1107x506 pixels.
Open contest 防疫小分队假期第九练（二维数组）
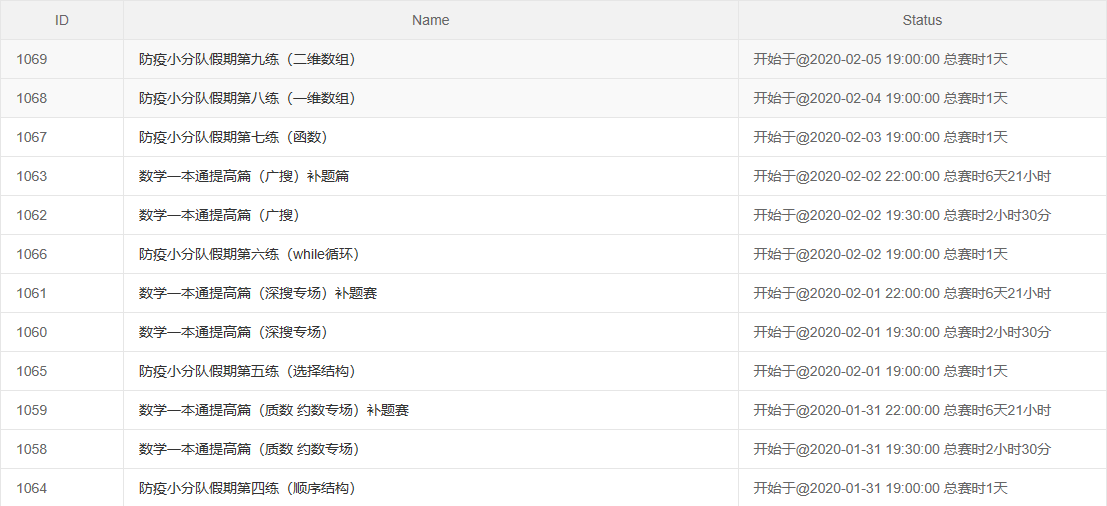tap(248, 59)
